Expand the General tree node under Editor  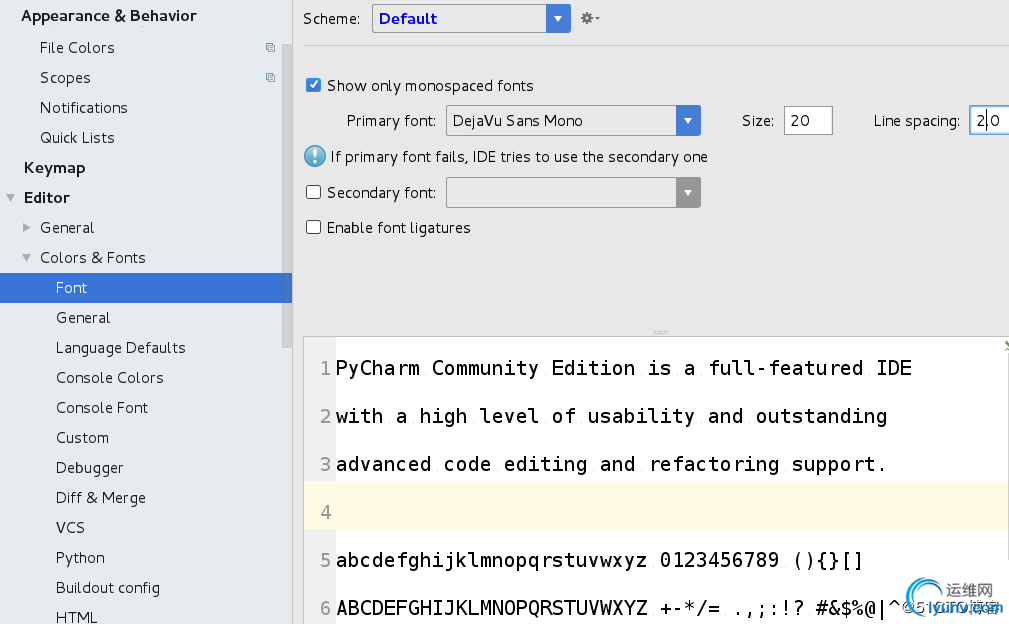point(27,228)
